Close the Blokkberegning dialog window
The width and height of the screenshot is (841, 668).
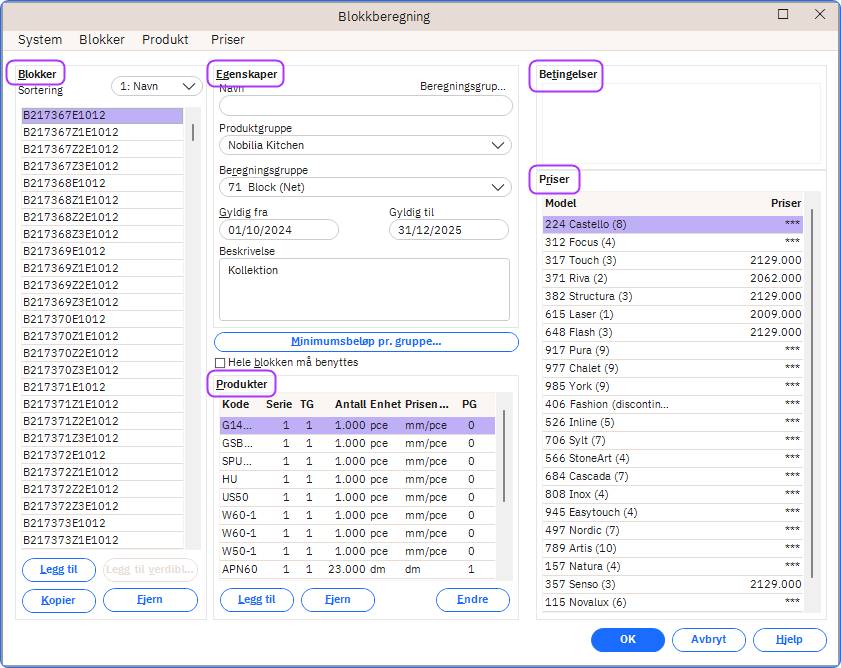point(819,14)
